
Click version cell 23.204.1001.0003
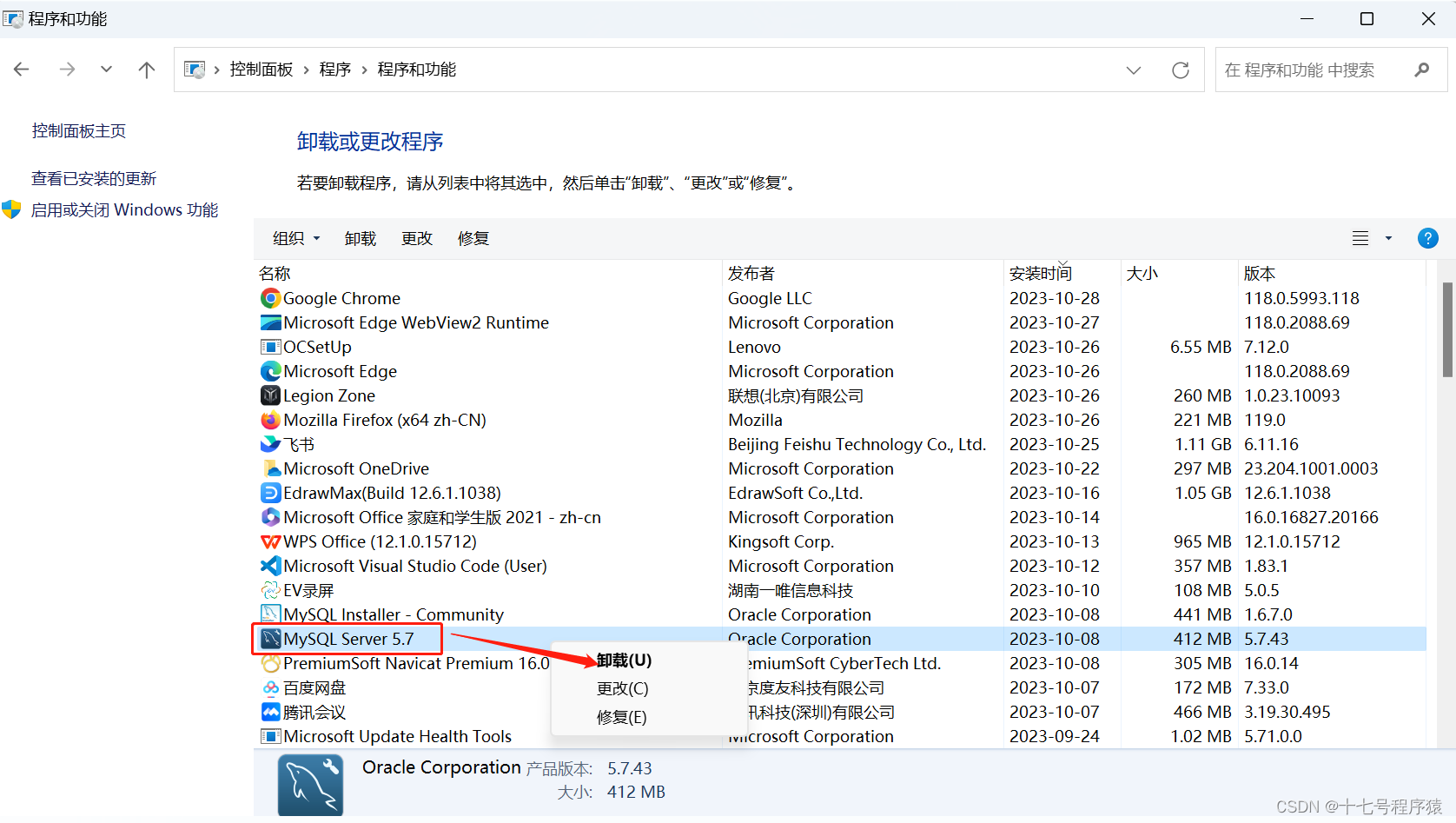(1311, 468)
